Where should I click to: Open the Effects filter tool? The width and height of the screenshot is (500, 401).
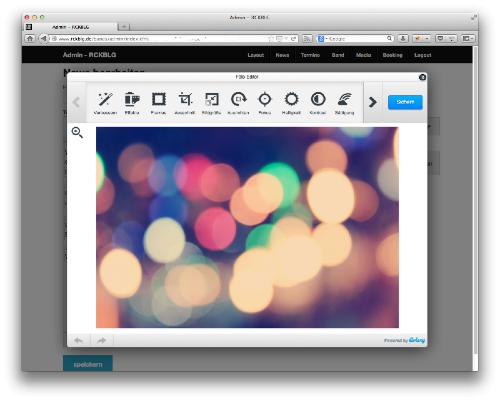(x=132, y=103)
